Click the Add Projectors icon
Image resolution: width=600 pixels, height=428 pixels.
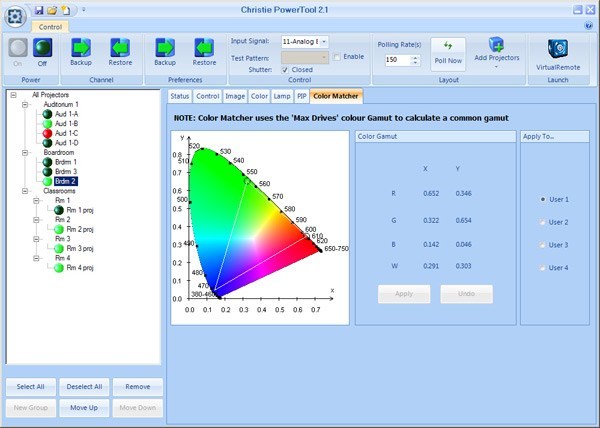click(x=497, y=45)
